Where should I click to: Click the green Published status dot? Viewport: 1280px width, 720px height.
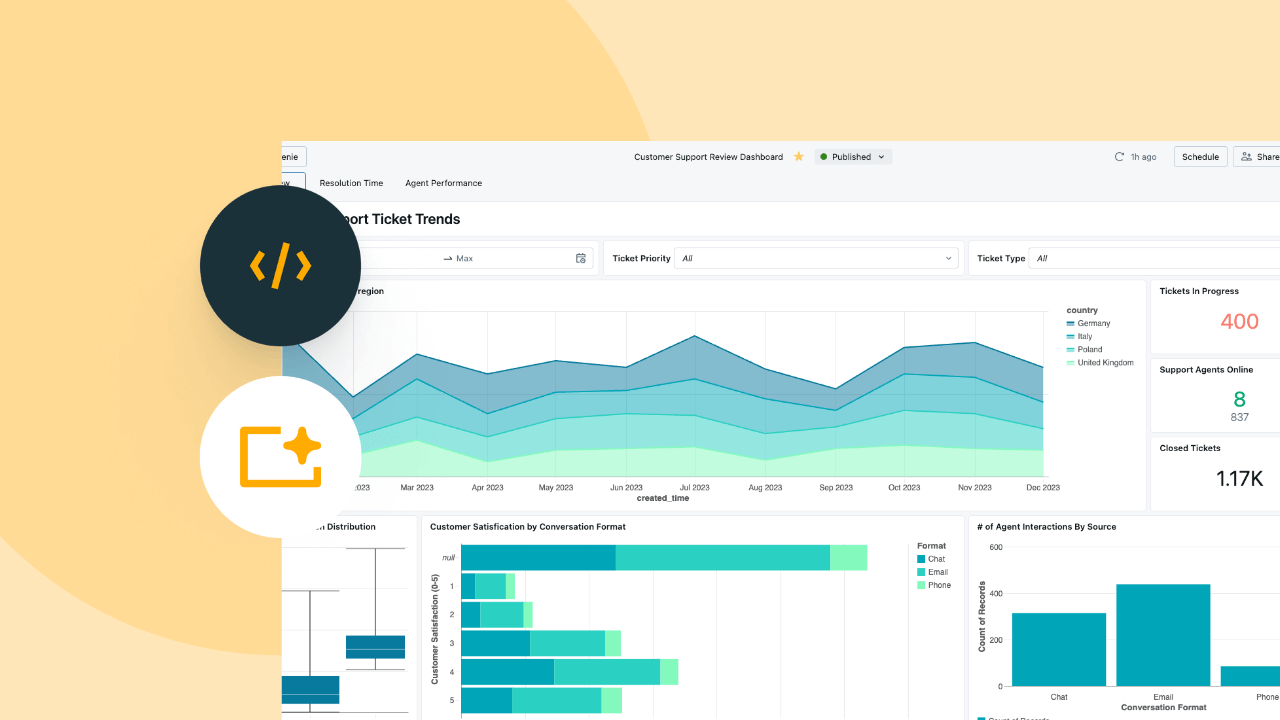[823, 157]
